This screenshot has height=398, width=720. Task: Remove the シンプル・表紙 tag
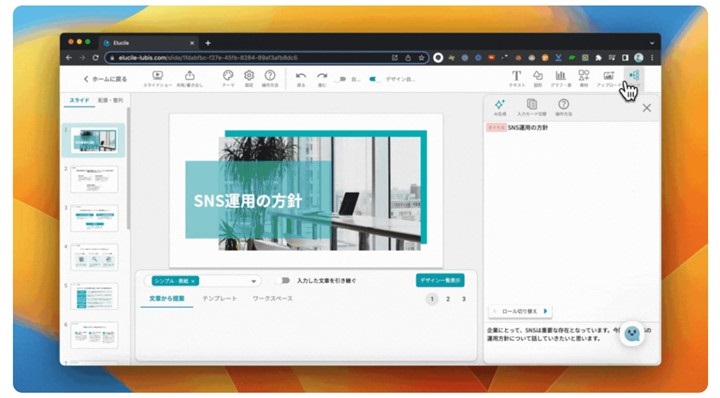(193, 281)
